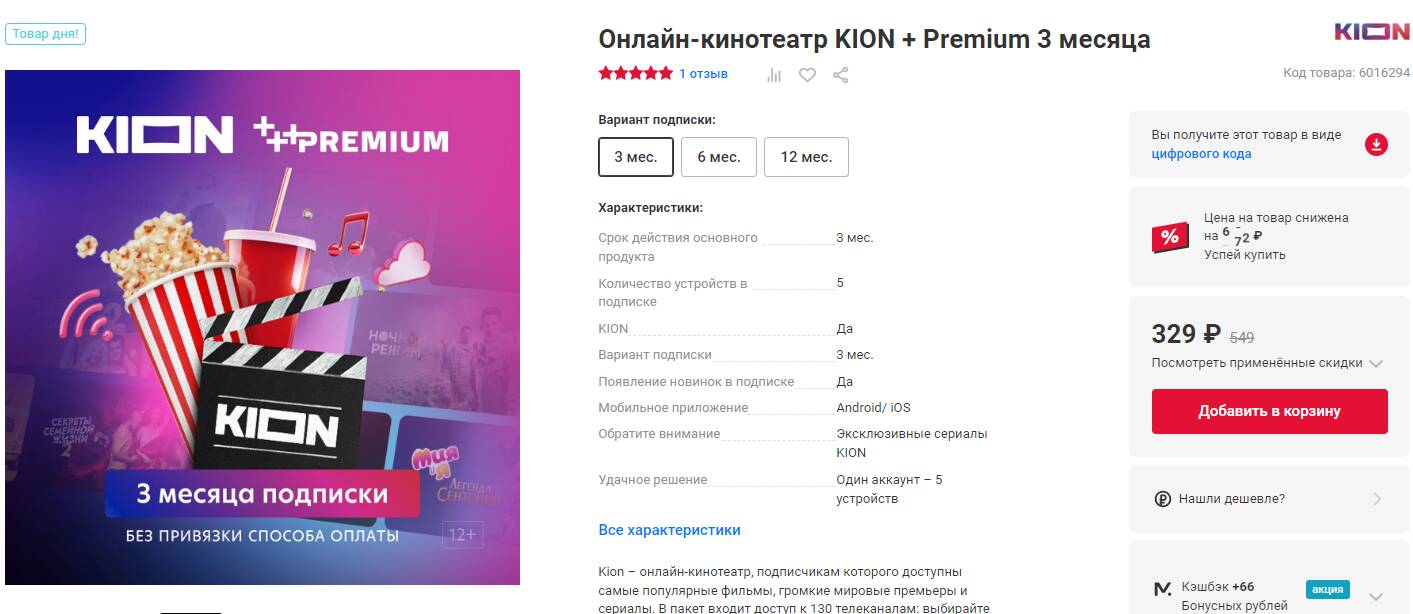Click the ruble icon by Нашли дешевле
Viewport: 1413px width, 614px height.
(1162, 499)
